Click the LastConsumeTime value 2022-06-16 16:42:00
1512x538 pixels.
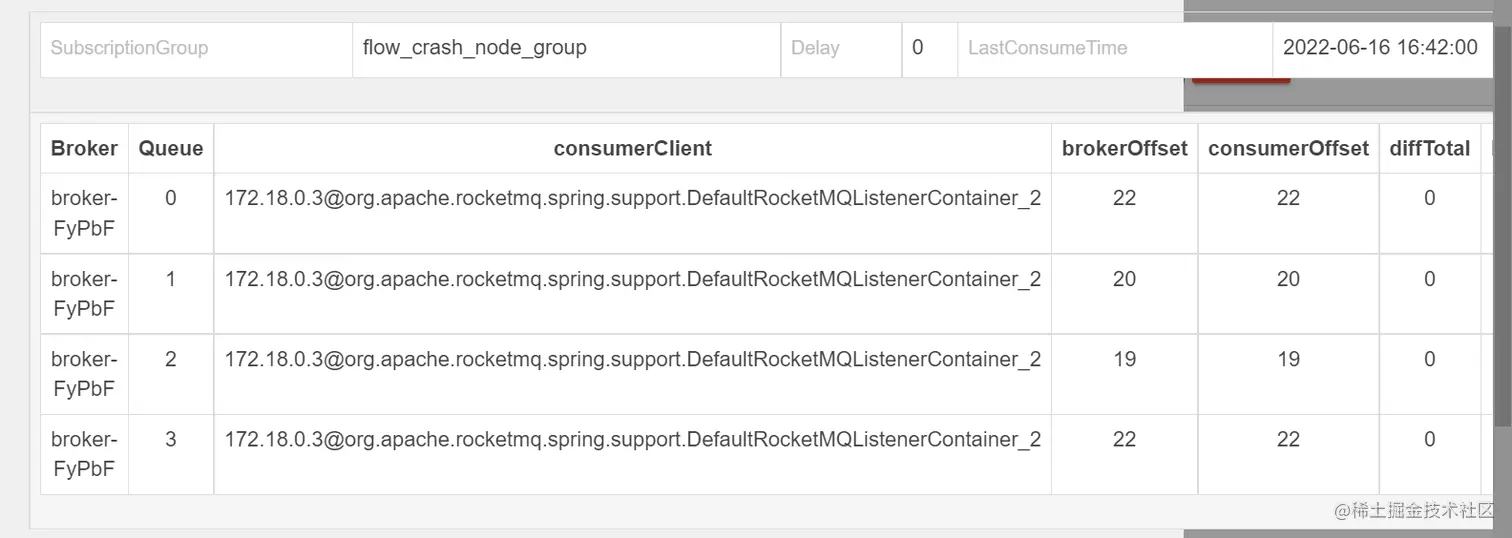coord(1379,48)
